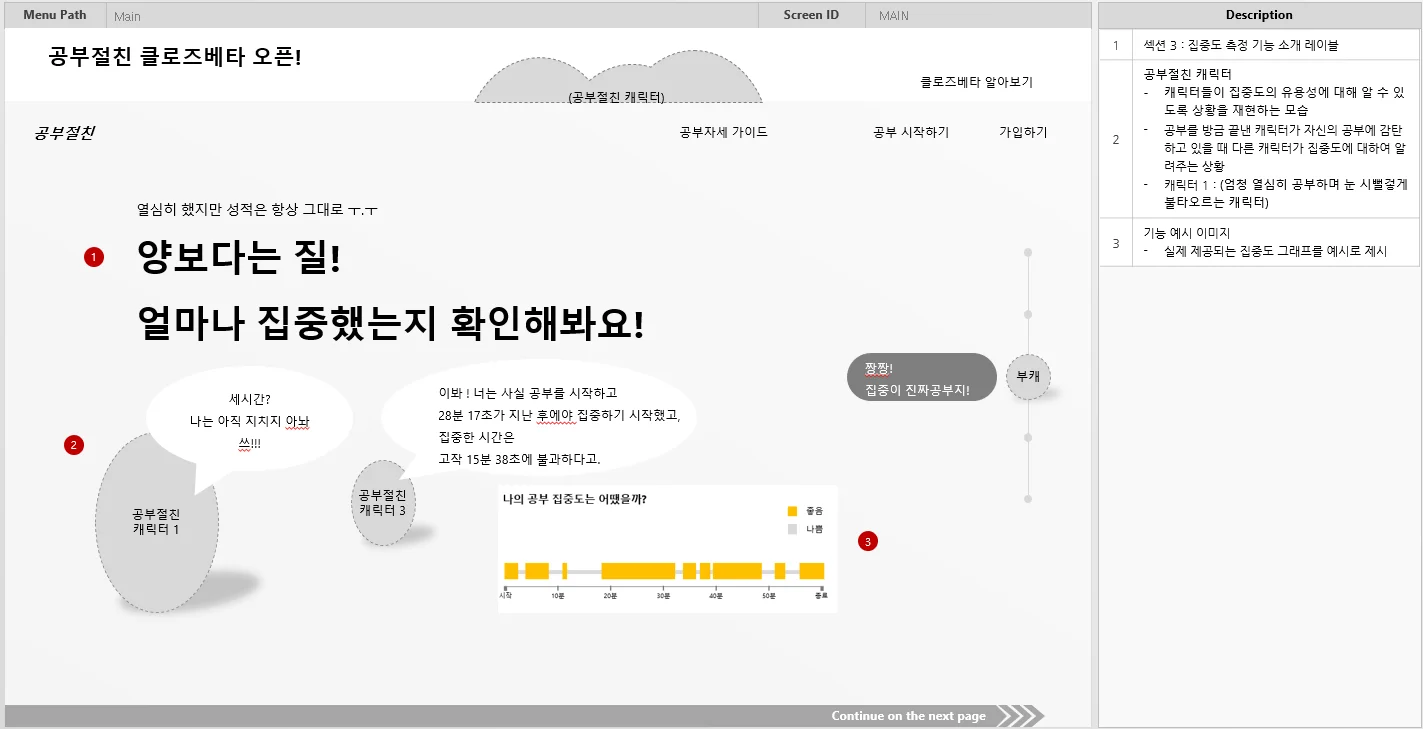The image size is (1423, 729).
Task: Click the 공부절친 logo in the navigation bar
Action: 64,133
